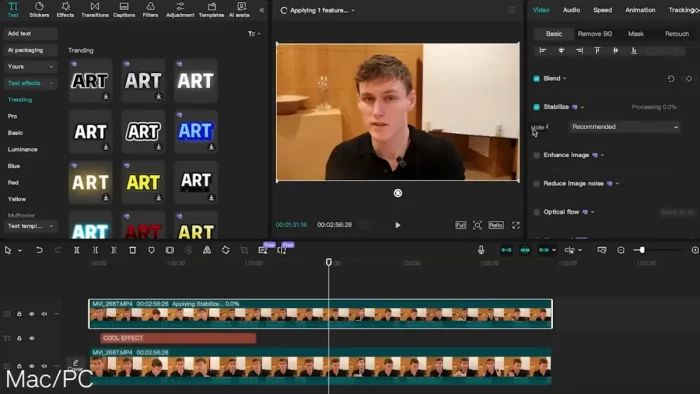Click the fullscreen preview icon
The width and height of the screenshot is (700, 394).
pos(516,225)
